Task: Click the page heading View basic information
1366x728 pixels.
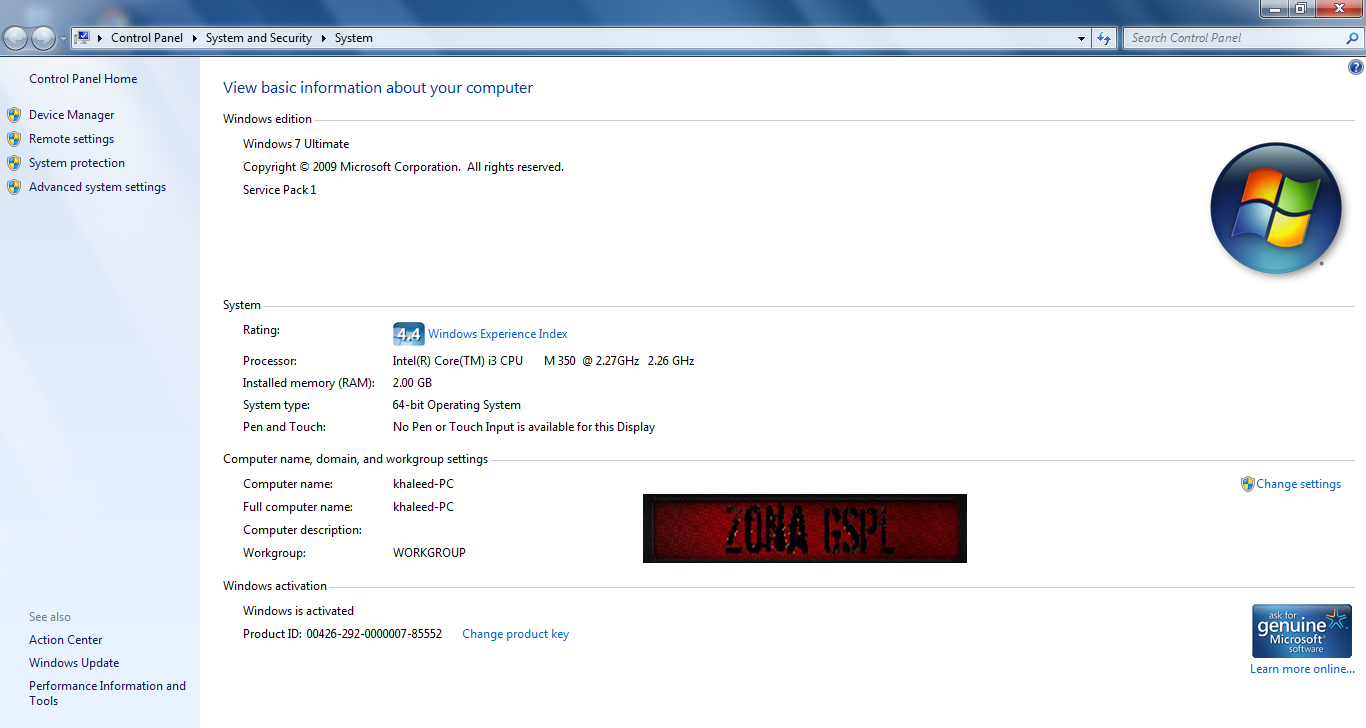Action: (378, 88)
